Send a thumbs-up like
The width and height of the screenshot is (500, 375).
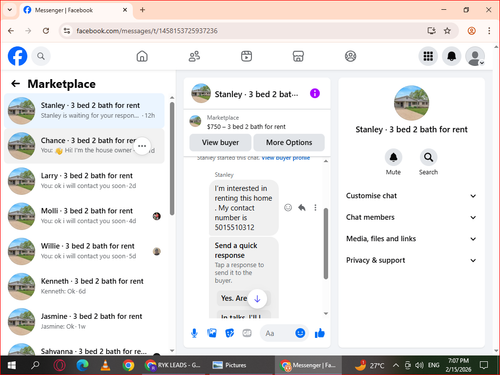pyautogui.click(x=320, y=333)
